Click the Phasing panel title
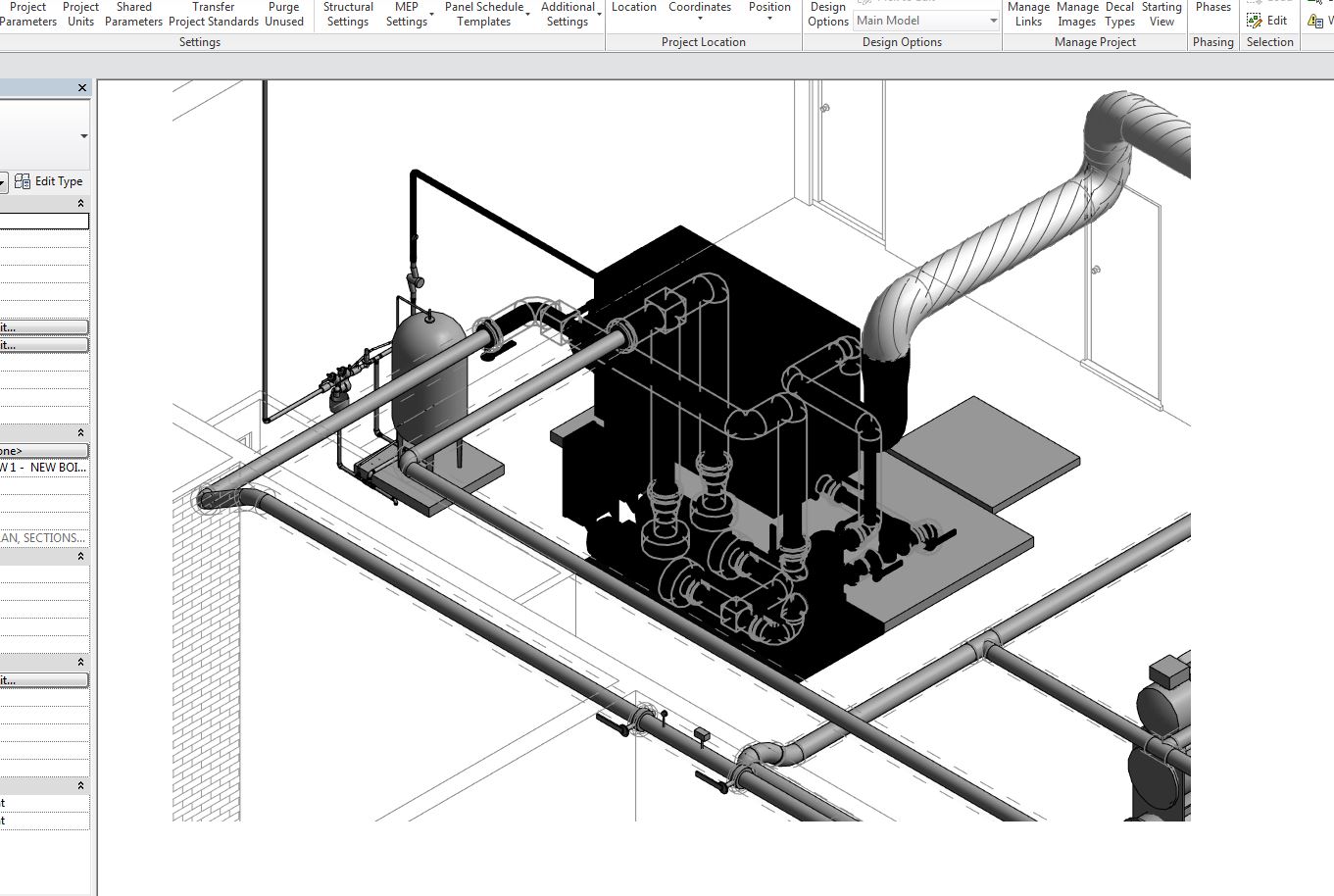The height and width of the screenshot is (896, 1334). coord(1213,42)
